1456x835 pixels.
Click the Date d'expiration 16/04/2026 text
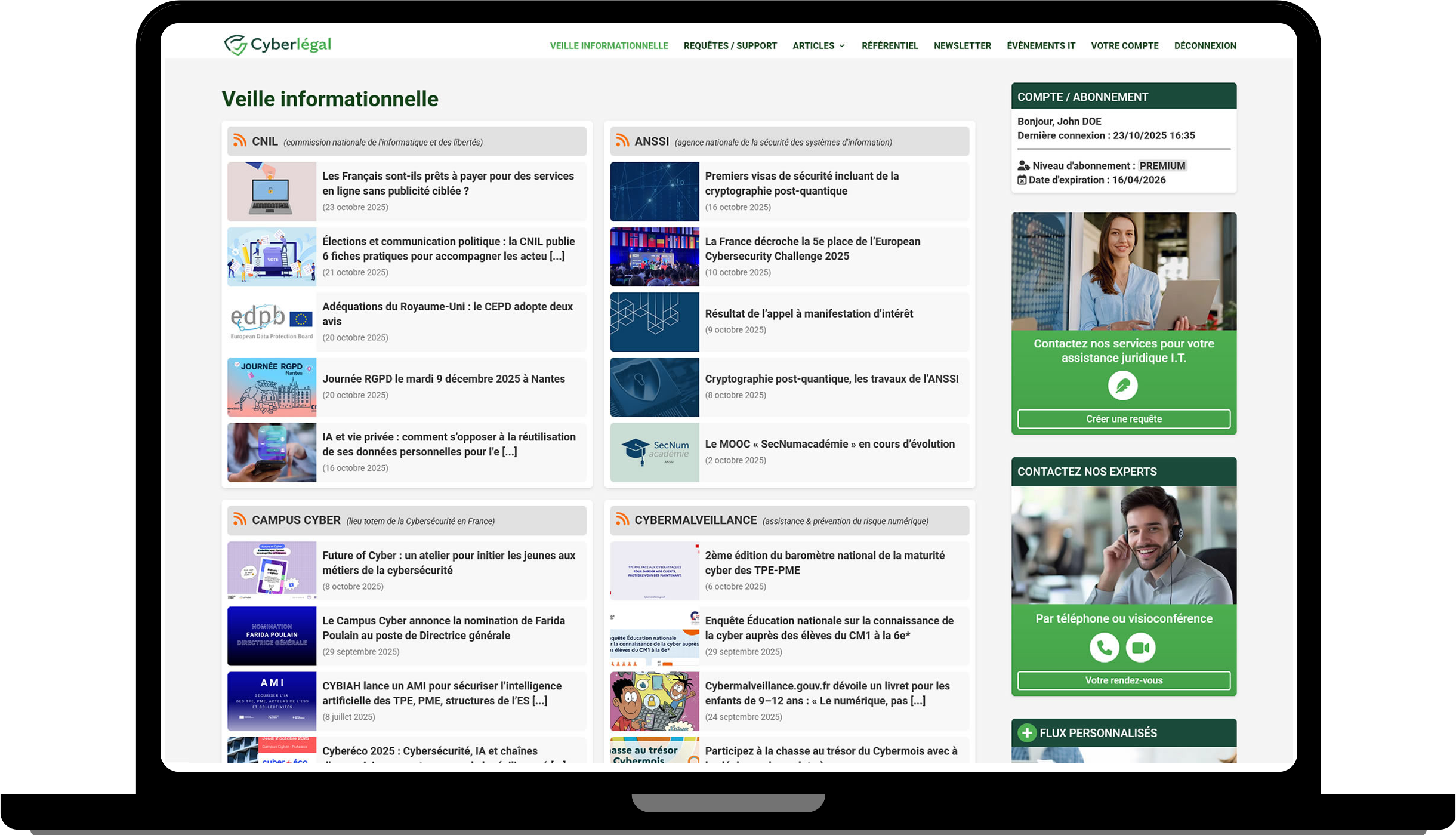(x=1097, y=180)
